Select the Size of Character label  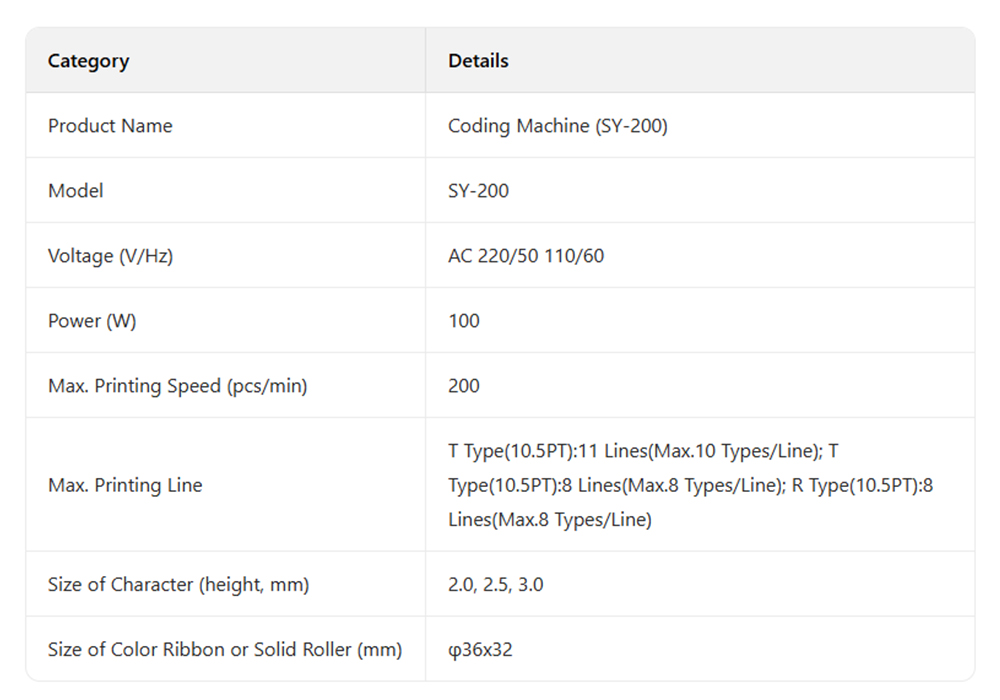[178, 585]
